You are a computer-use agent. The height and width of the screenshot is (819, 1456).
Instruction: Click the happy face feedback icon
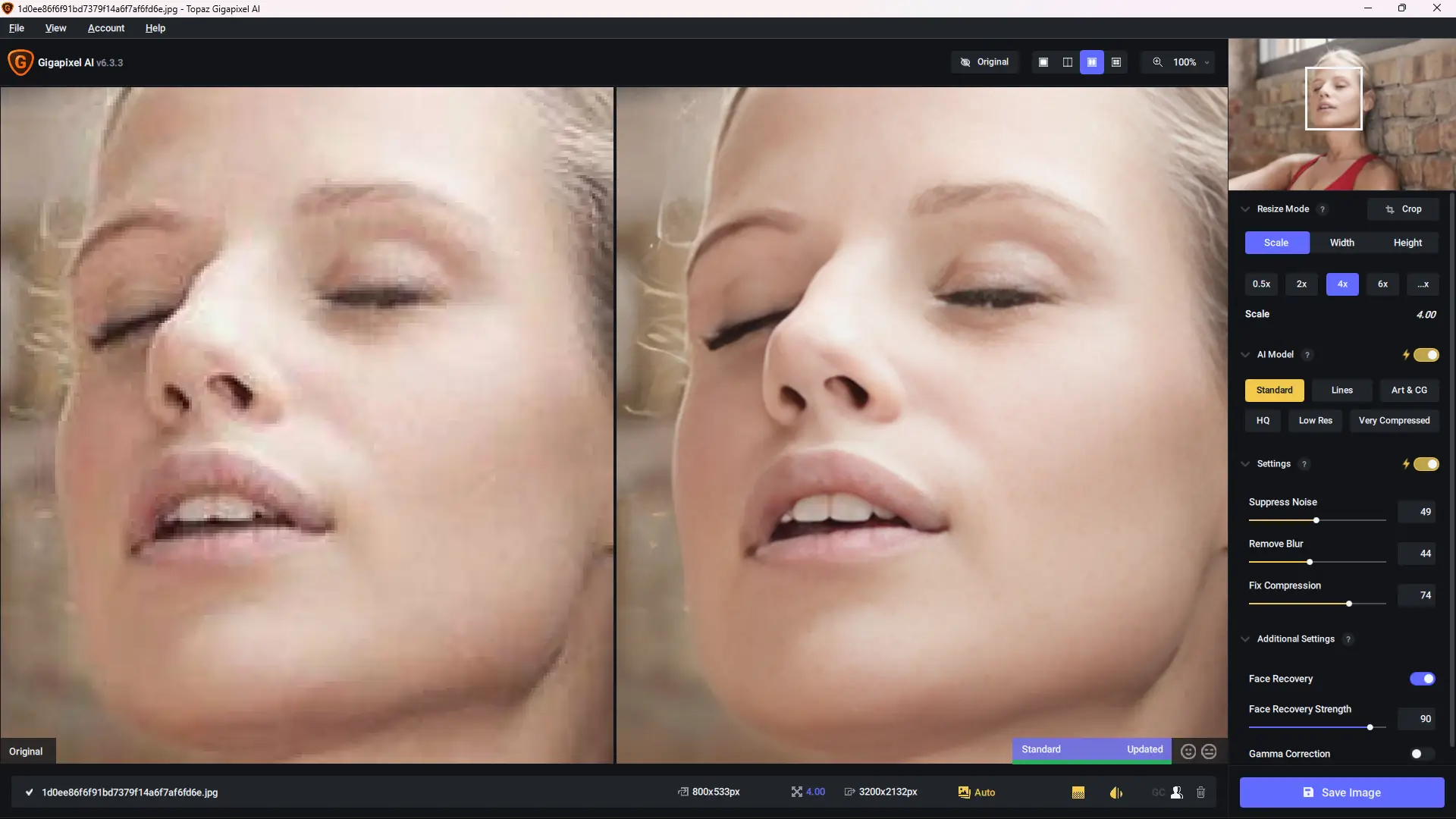[1188, 752]
